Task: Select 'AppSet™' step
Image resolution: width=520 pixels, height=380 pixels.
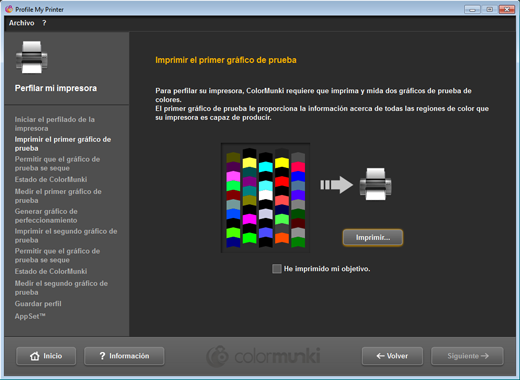Action: tap(30, 316)
